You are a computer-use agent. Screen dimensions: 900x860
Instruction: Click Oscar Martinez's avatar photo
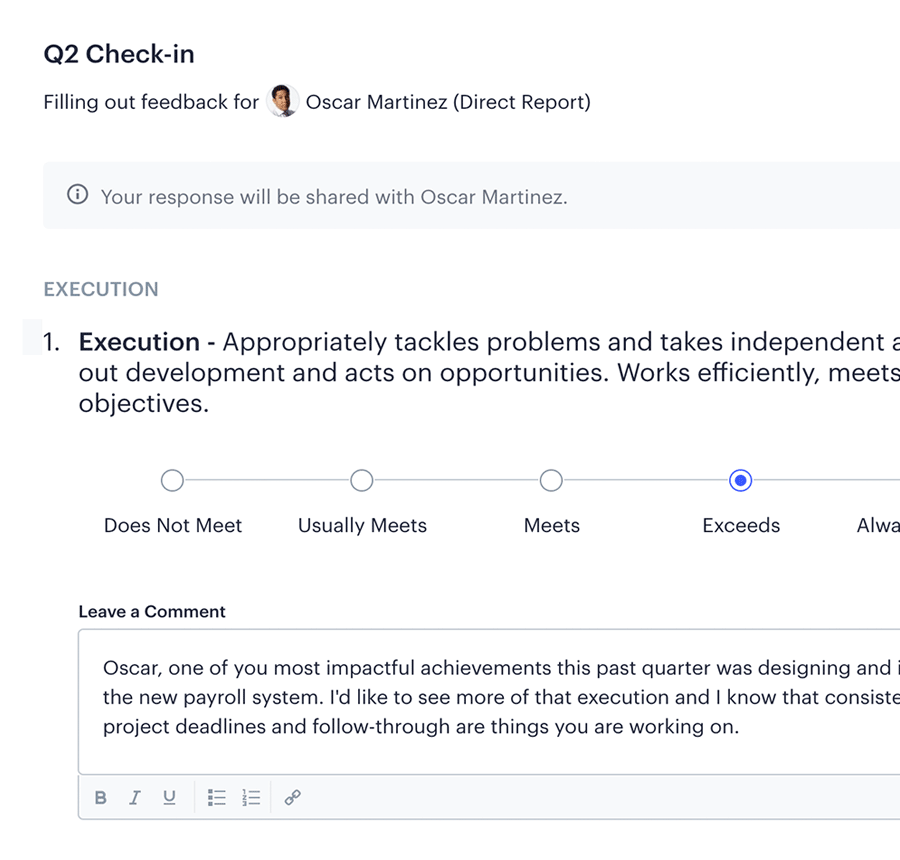click(284, 101)
